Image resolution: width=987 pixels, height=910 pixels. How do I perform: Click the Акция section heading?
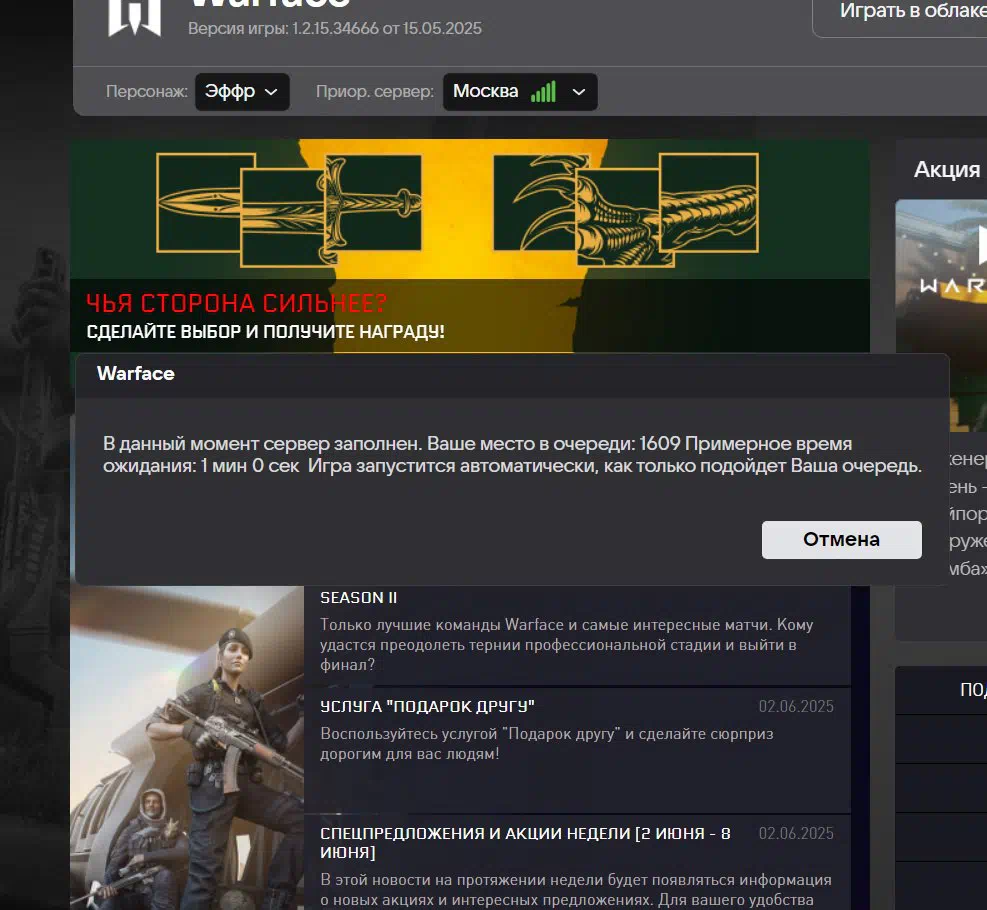tap(947, 169)
